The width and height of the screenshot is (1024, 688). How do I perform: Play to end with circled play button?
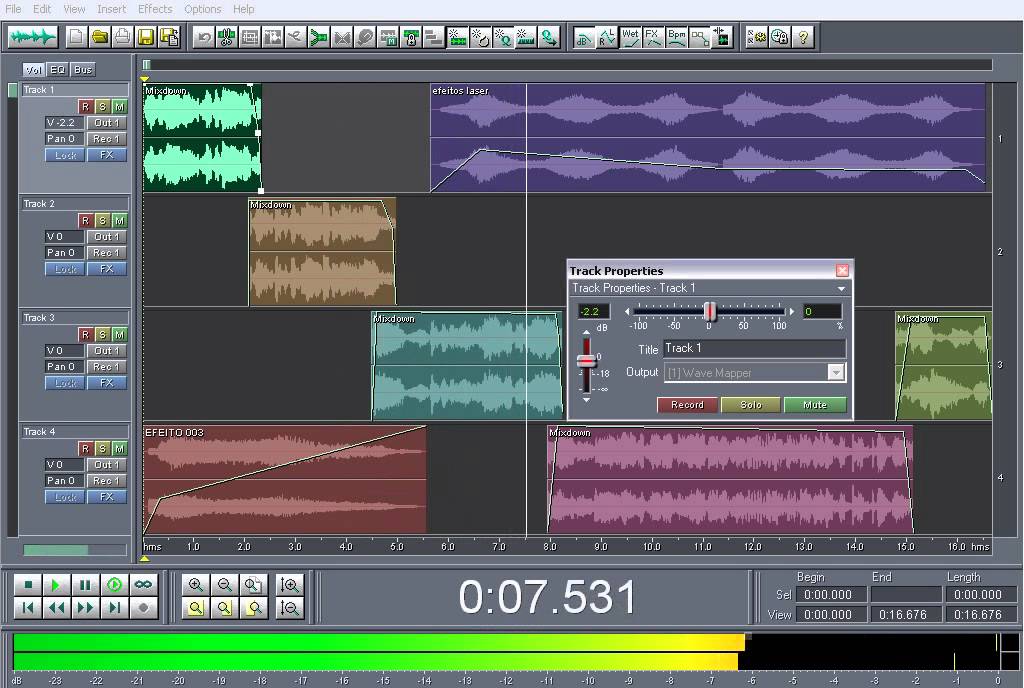(114, 585)
